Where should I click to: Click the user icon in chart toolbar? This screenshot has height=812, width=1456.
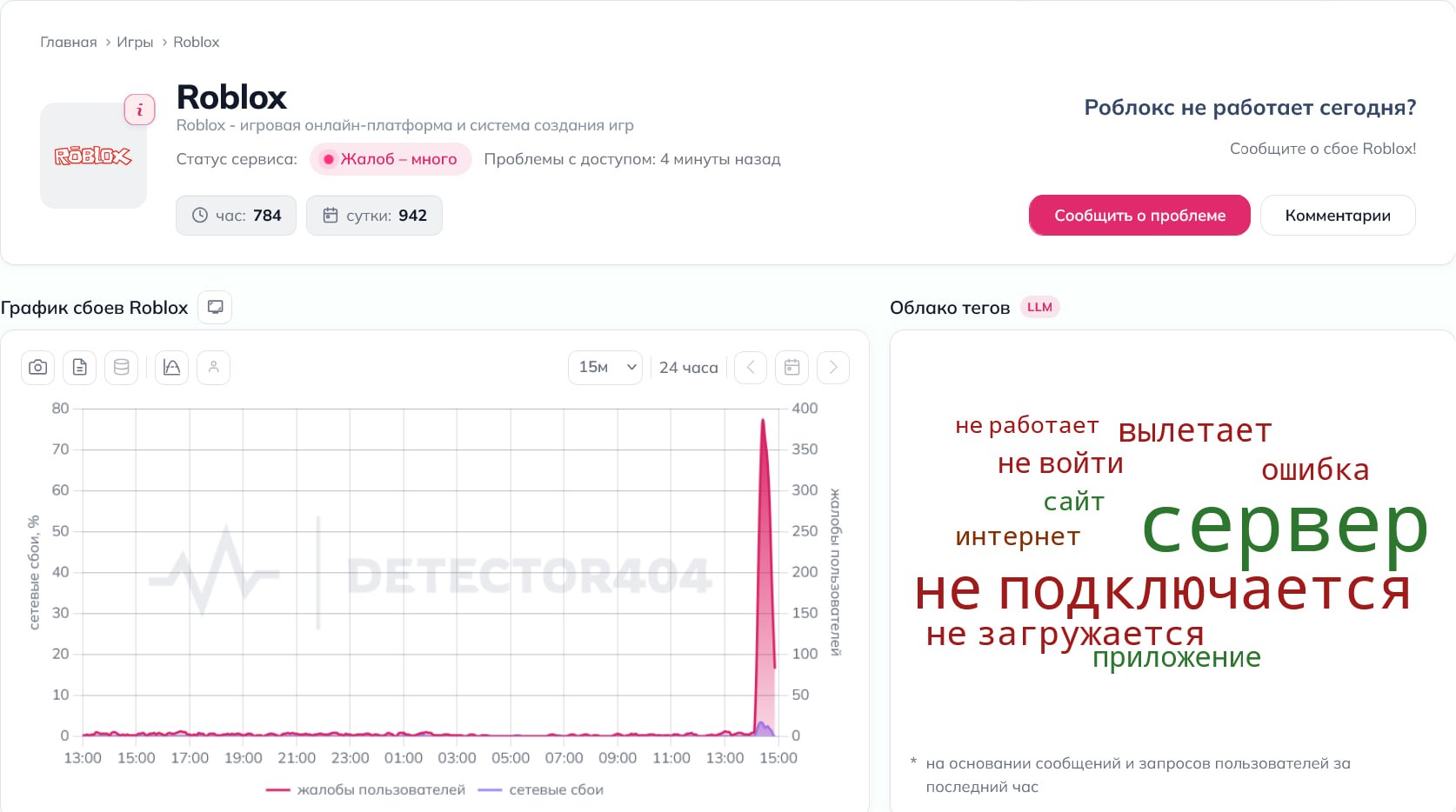pyautogui.click(x=213, y=368)
